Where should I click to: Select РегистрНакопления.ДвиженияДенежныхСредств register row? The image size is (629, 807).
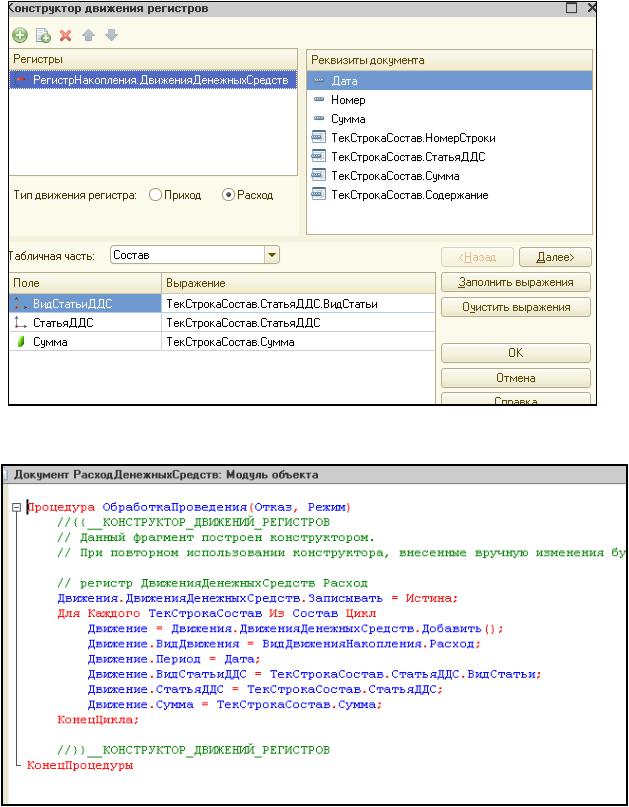tap(153, 80)
